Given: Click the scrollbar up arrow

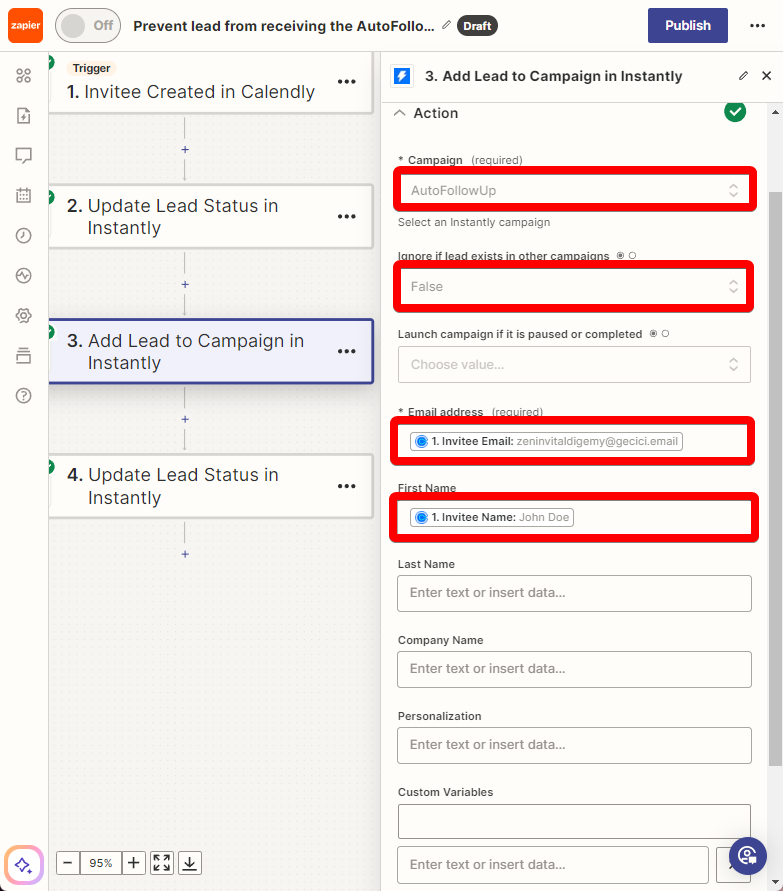Looking at the screenshot, I should point(775,113).
